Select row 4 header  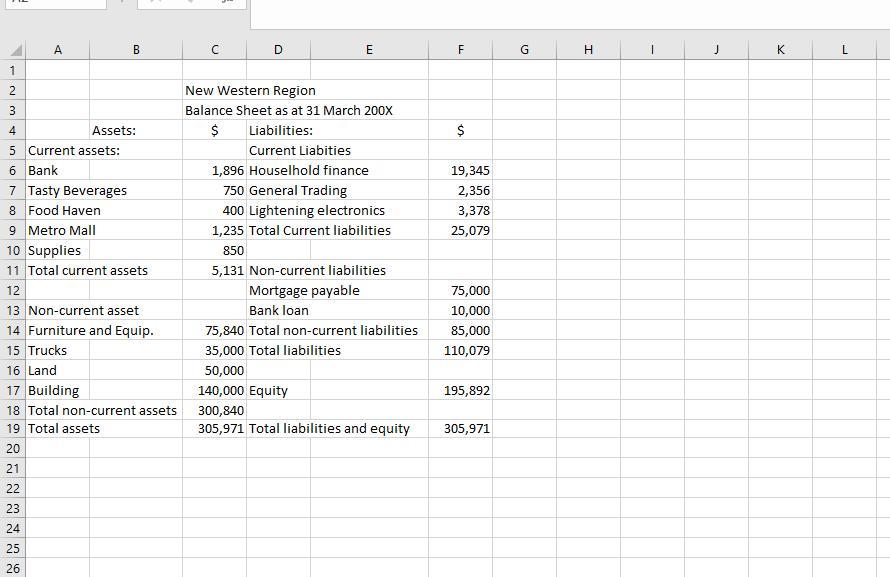tap(12, 130)
